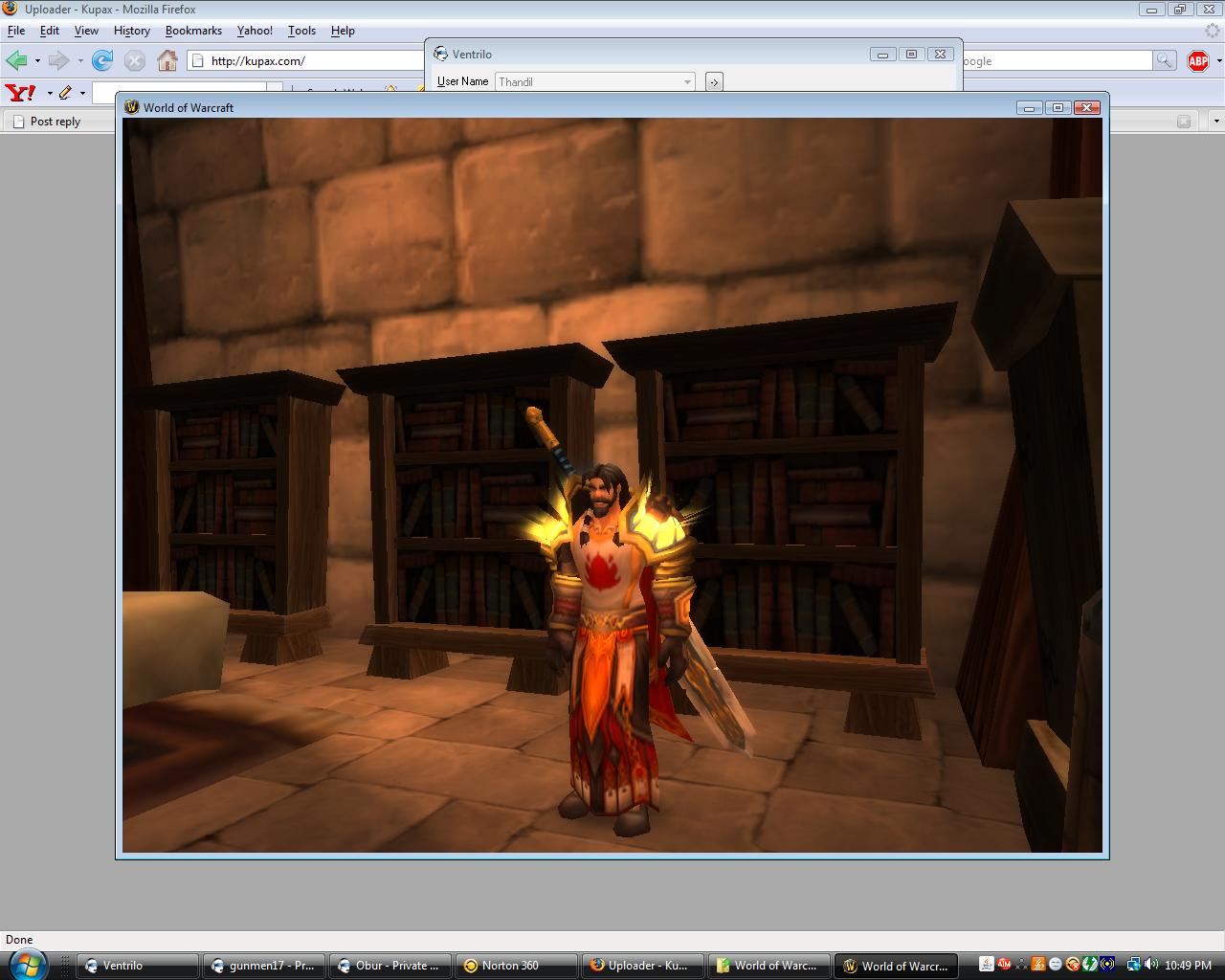The height and width of the screenshot is (980, 1225).
Task: Click the Ventrilo User Name arrow button
Action: click(x=713, y=81)
